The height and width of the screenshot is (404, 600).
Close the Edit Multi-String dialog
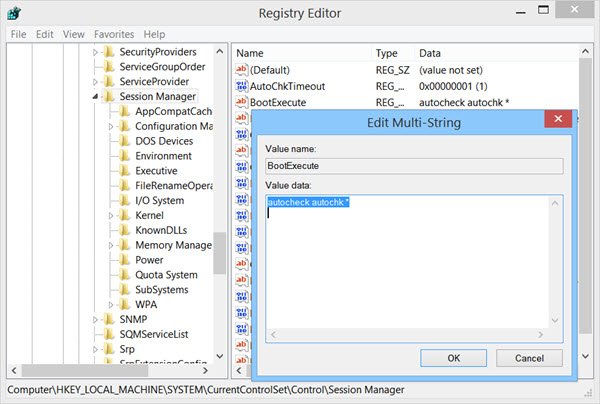coord(558,119)
